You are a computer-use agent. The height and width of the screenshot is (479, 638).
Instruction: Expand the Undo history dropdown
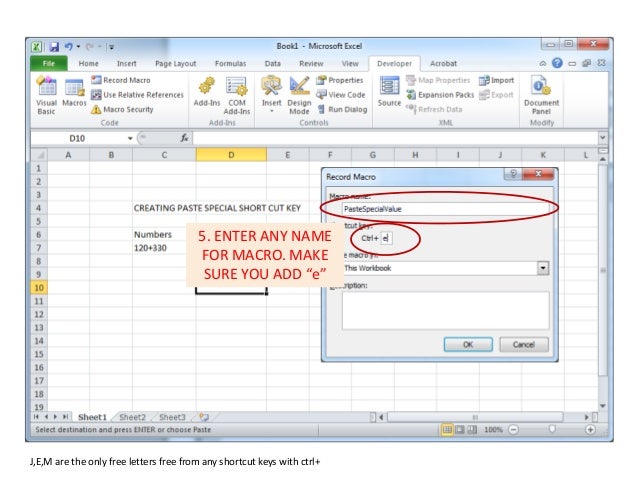click(x=78, y=47)
